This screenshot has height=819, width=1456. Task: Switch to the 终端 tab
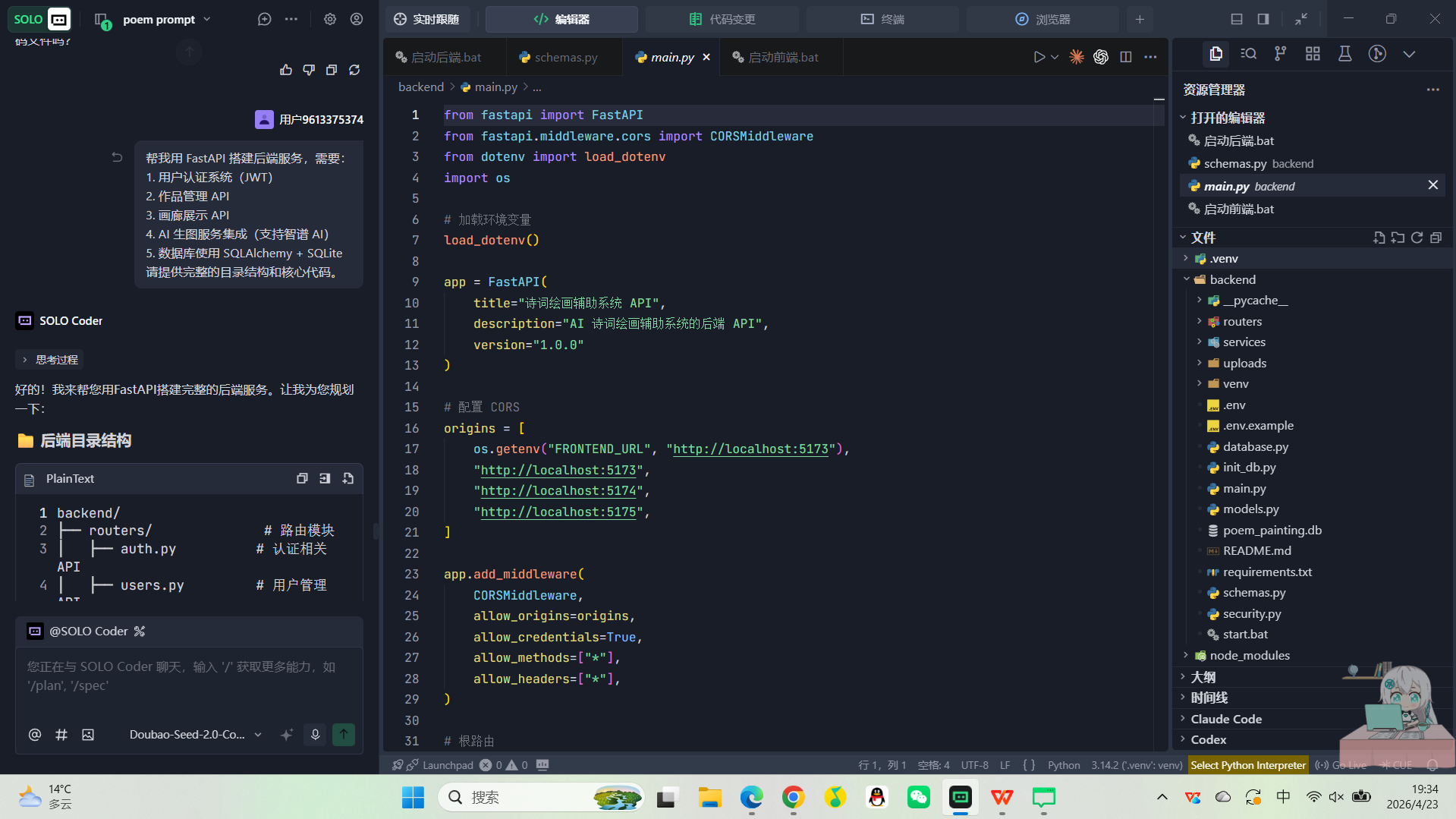[x=882, y=19]
